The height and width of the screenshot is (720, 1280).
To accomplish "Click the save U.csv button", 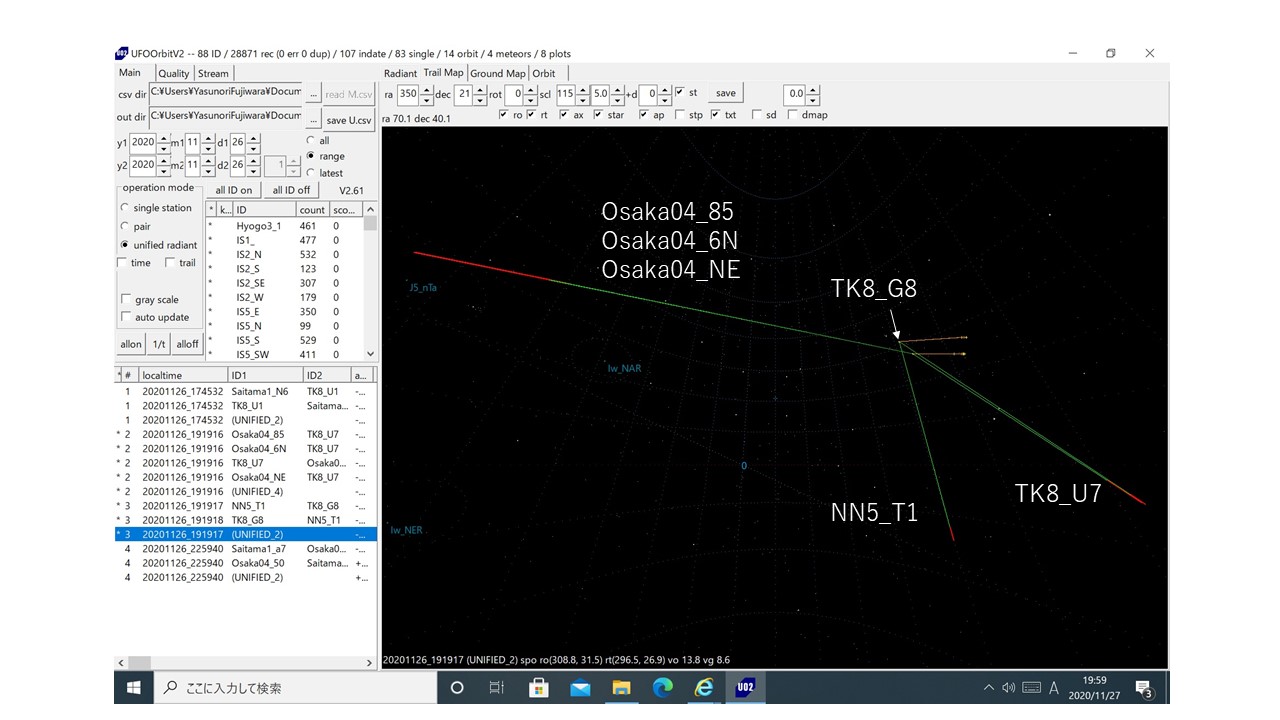I will pos(349,120).
